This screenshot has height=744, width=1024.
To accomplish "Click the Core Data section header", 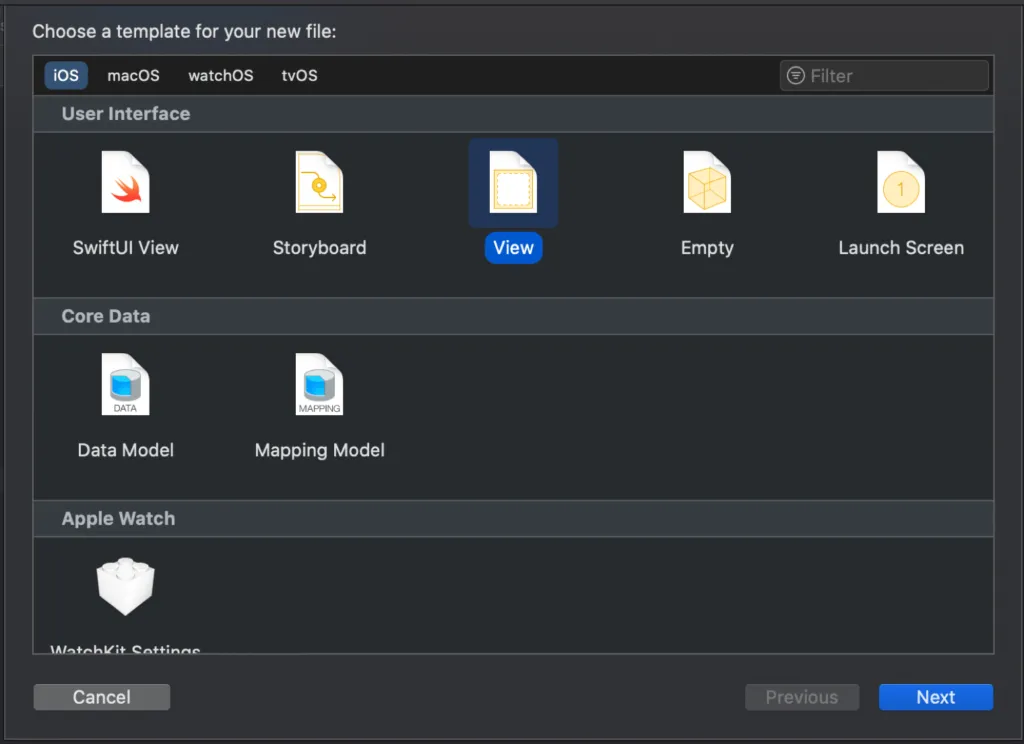I will pyautogui.click(x=106, y=316).
